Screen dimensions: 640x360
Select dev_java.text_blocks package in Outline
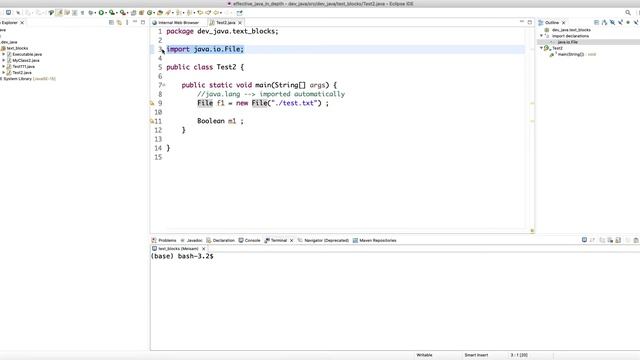coord(571,30)
